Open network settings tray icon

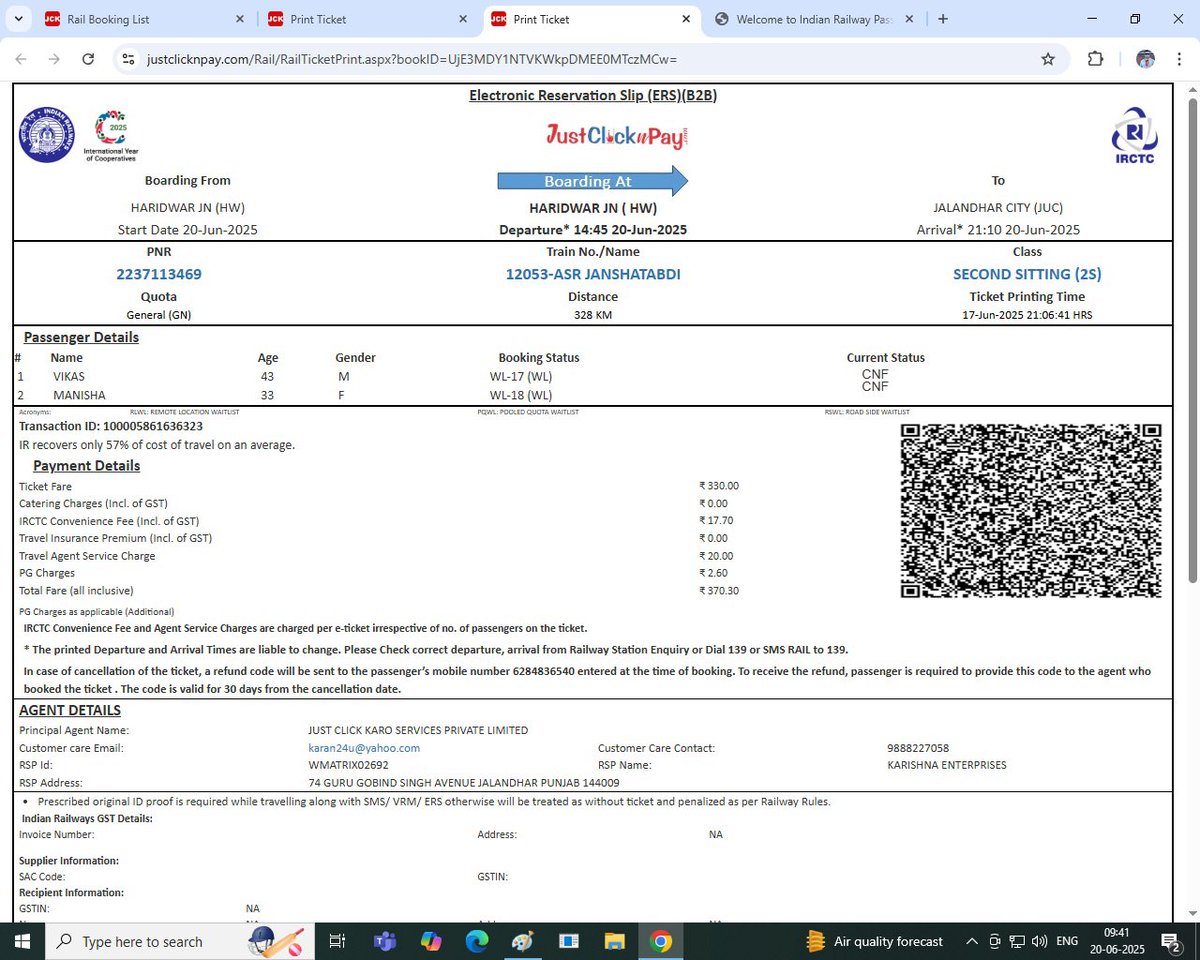click(1017, 941)
